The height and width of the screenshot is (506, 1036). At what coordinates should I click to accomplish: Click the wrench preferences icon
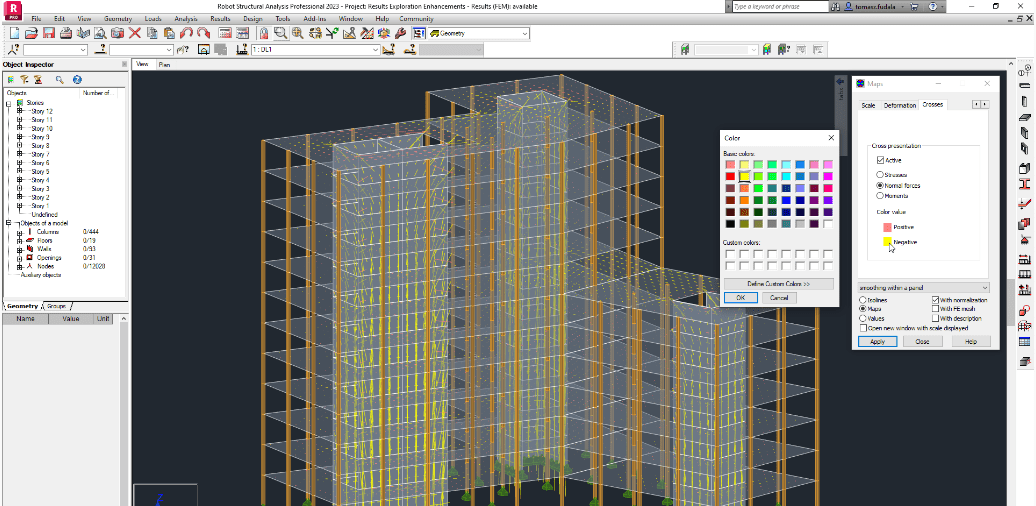(x=401, y=34)
